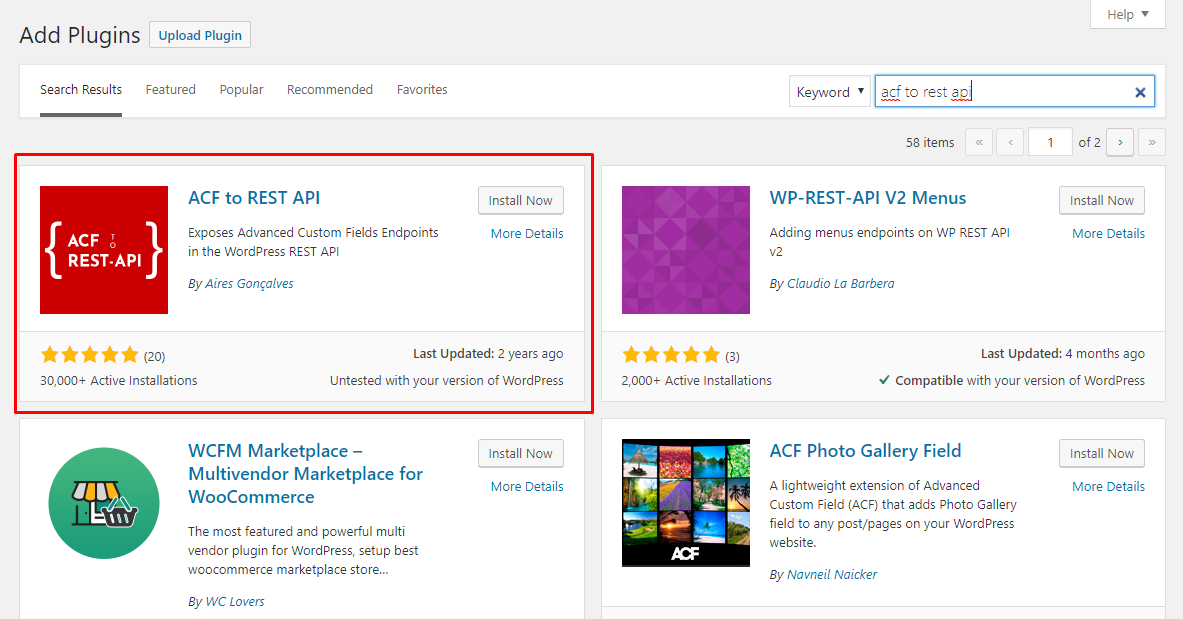
Task: Open the Recommended plugins tab
Action: pyautogui.click(x=329, y=89)
